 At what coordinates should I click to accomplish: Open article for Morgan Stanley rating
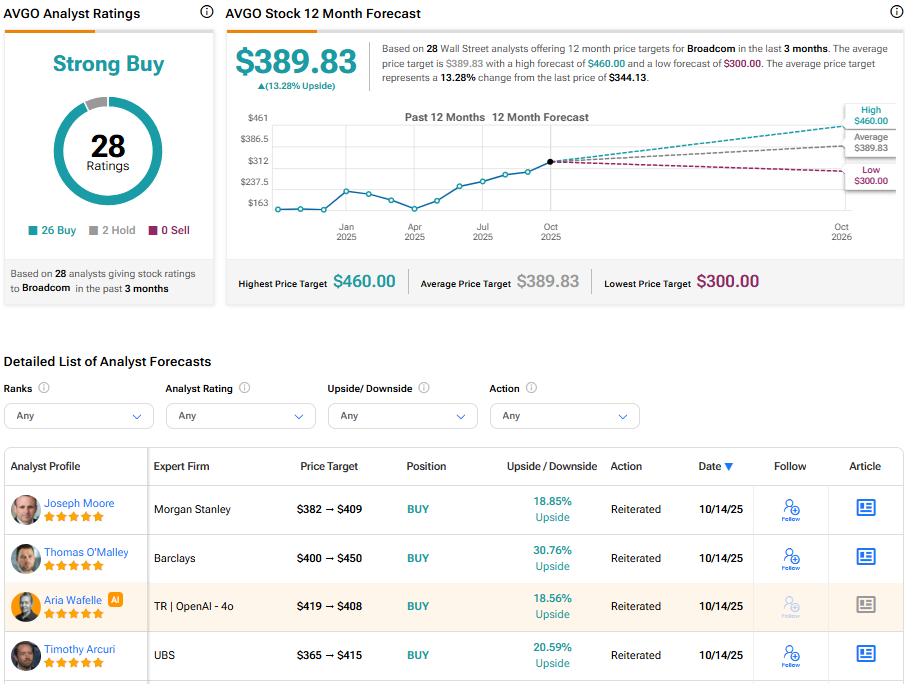(x=865, y=508)
